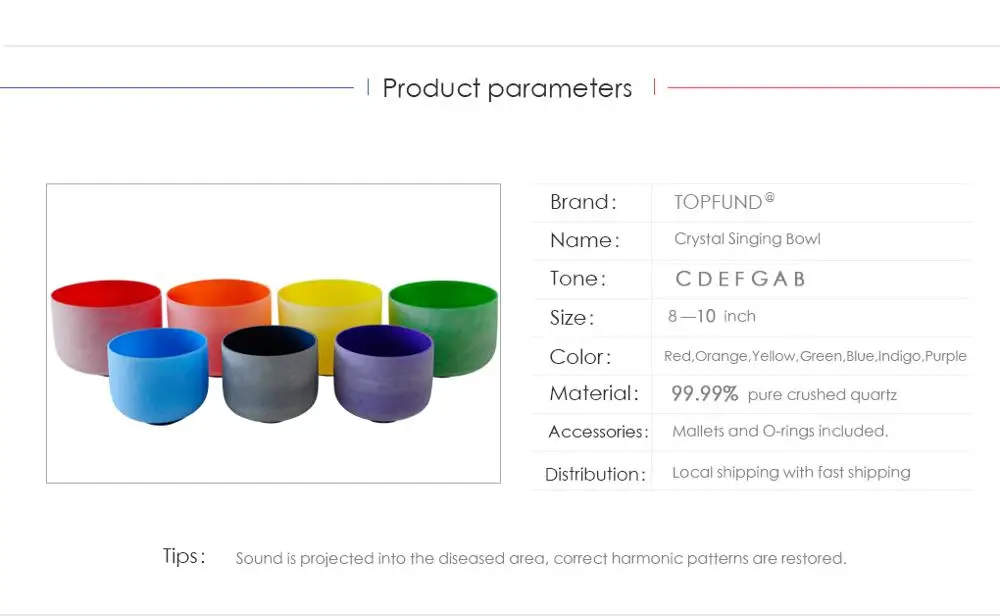Screen dimensions: 1000x616
Task: Click the 99.99% material percentage
Action: pos(704,393)
